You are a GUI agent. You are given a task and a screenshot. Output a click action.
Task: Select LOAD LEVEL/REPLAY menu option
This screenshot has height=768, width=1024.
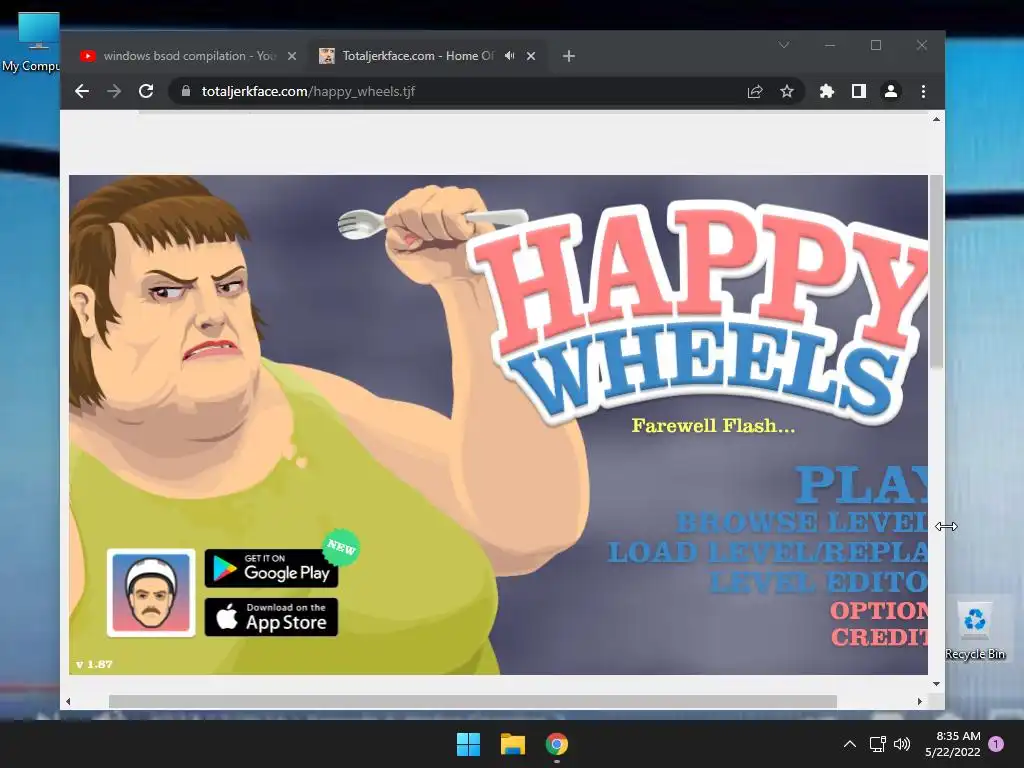[767, 552]
